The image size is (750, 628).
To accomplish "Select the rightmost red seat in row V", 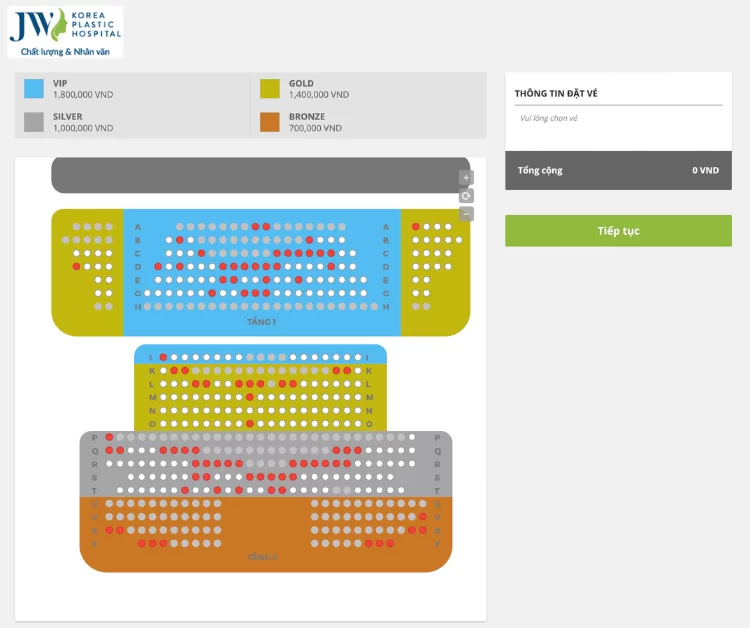I will (423, 517).
